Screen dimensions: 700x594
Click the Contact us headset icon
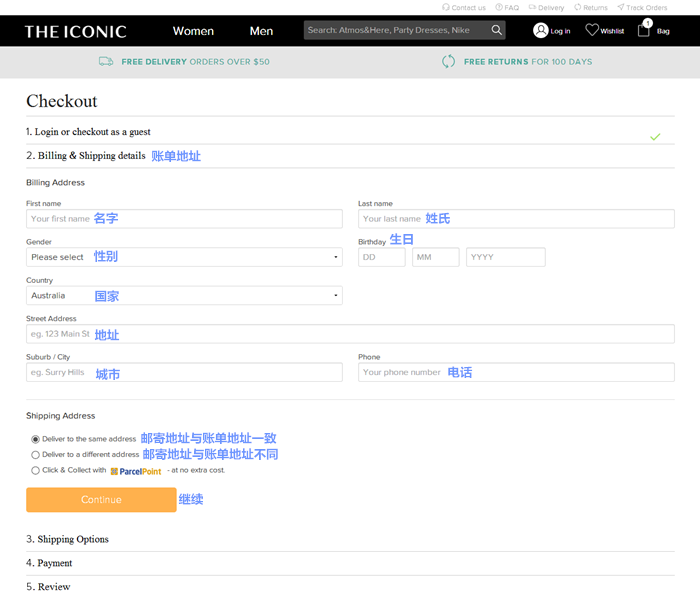point(446,7)
